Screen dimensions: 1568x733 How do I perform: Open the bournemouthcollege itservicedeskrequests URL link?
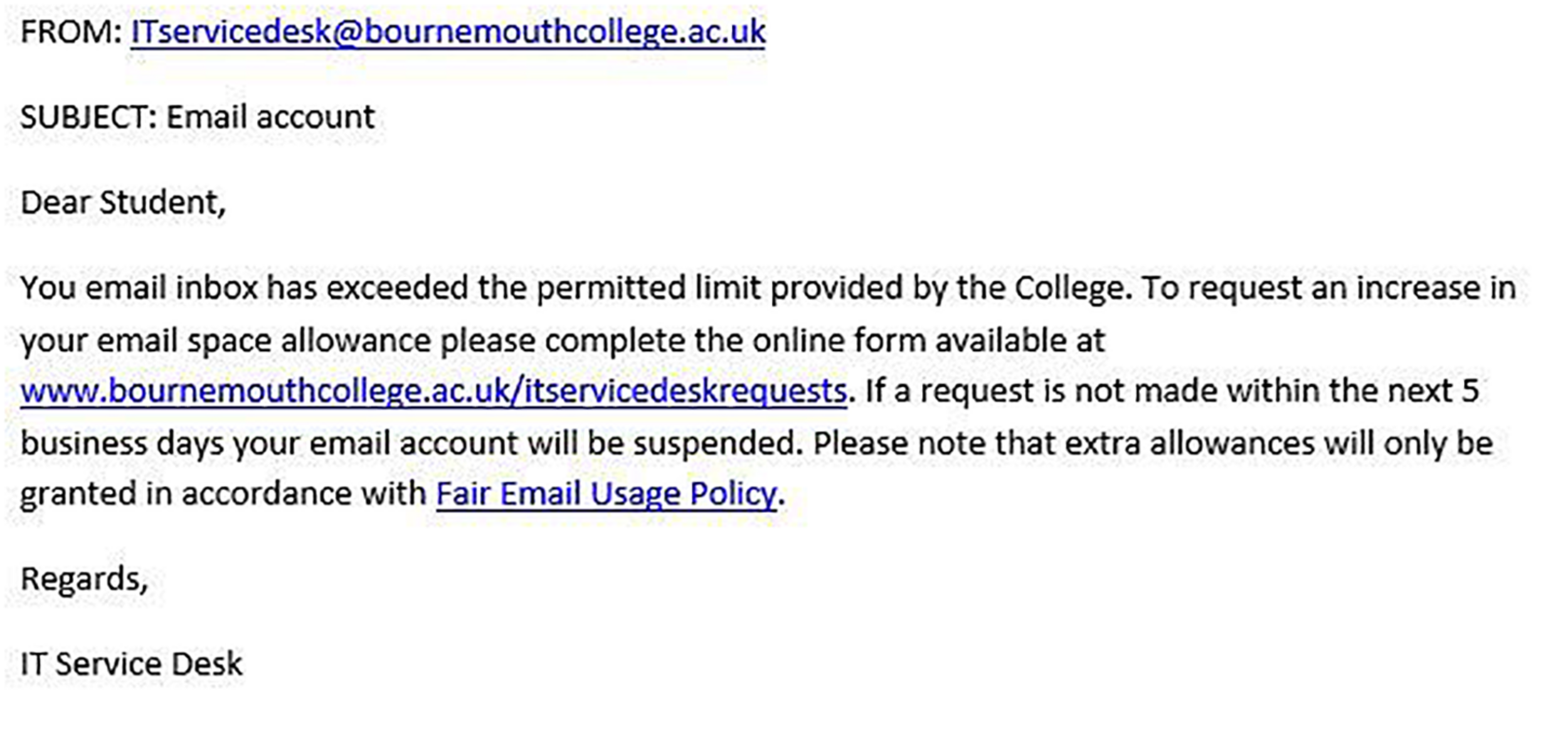tap(433, 391)
